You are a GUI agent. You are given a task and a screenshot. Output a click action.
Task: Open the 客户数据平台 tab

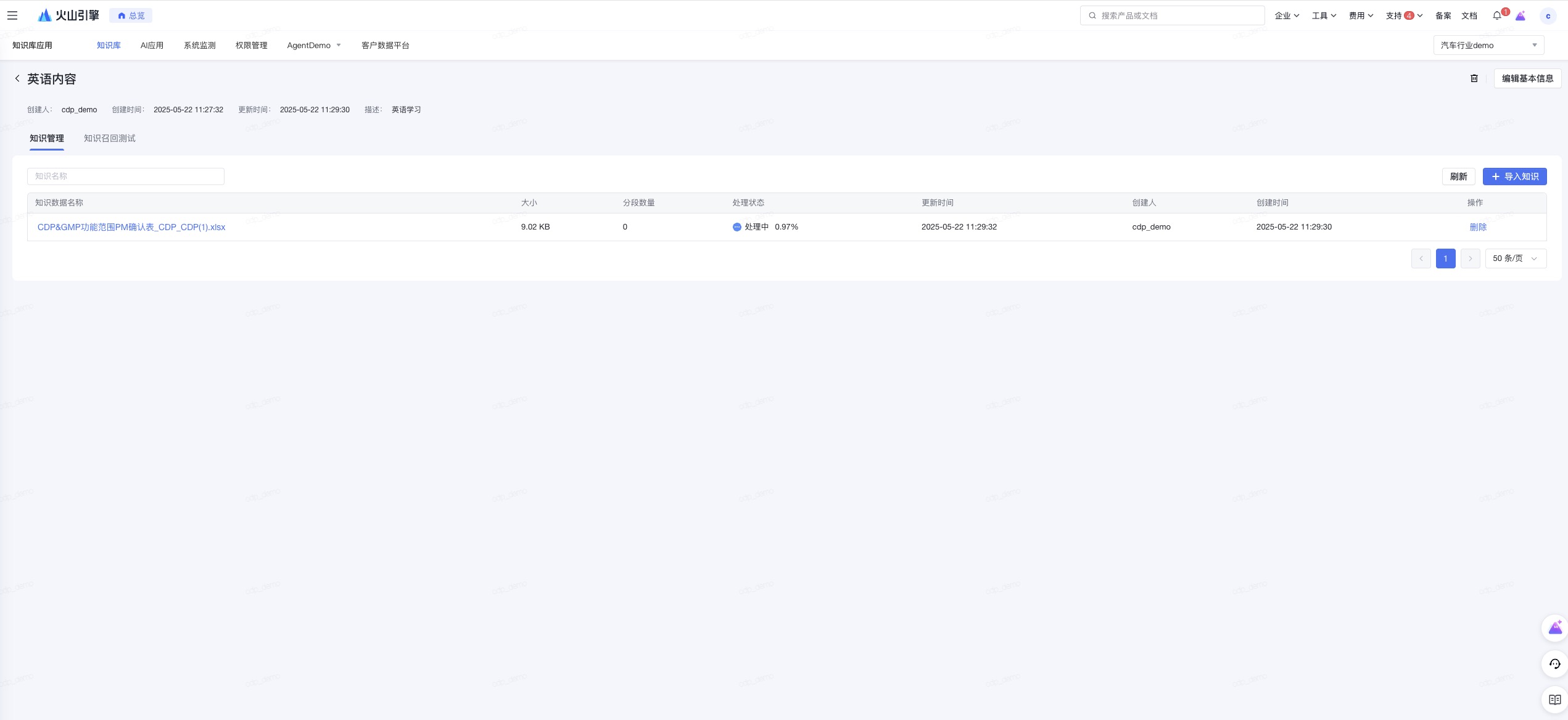pyautogui.click(x=386, y=45)
